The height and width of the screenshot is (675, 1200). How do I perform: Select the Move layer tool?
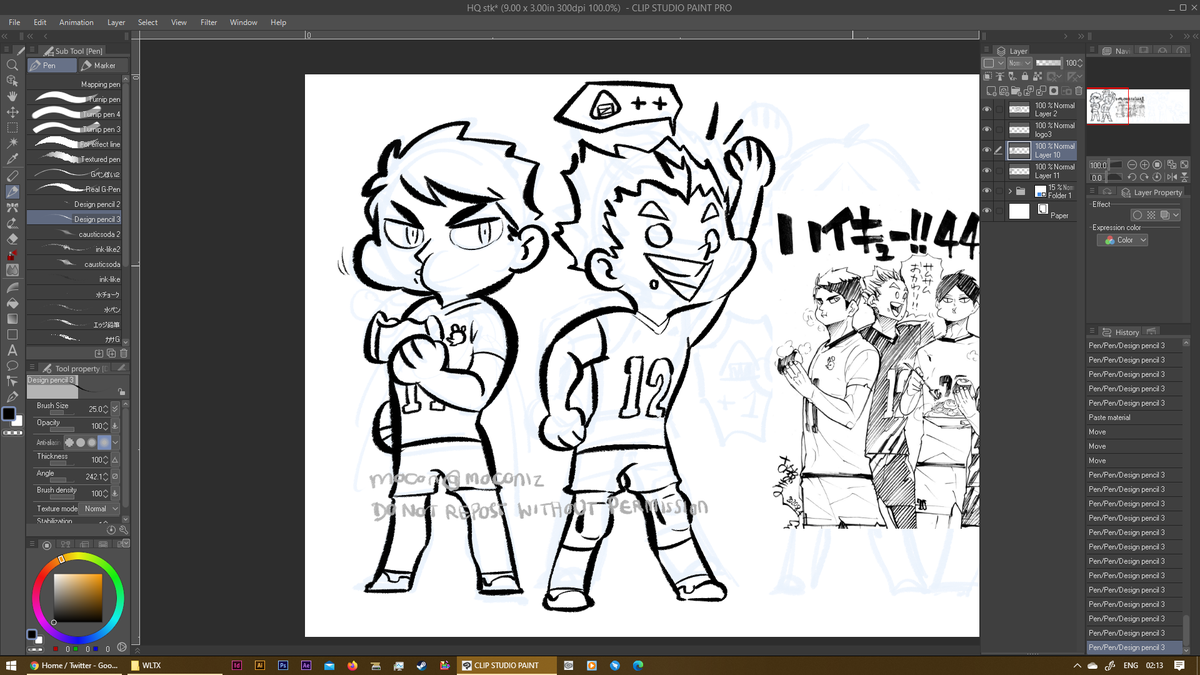click(12, 111)
